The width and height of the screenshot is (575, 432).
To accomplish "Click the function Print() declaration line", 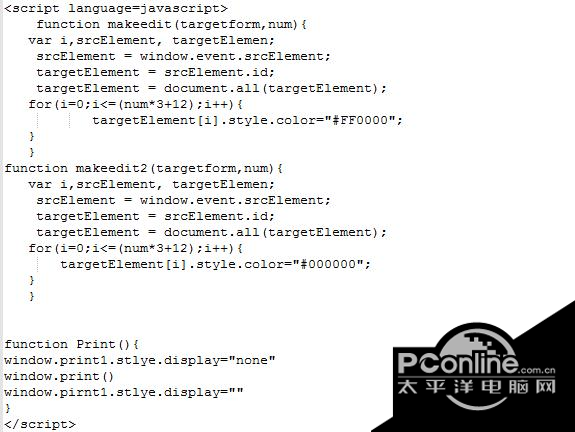I will 72,344.
